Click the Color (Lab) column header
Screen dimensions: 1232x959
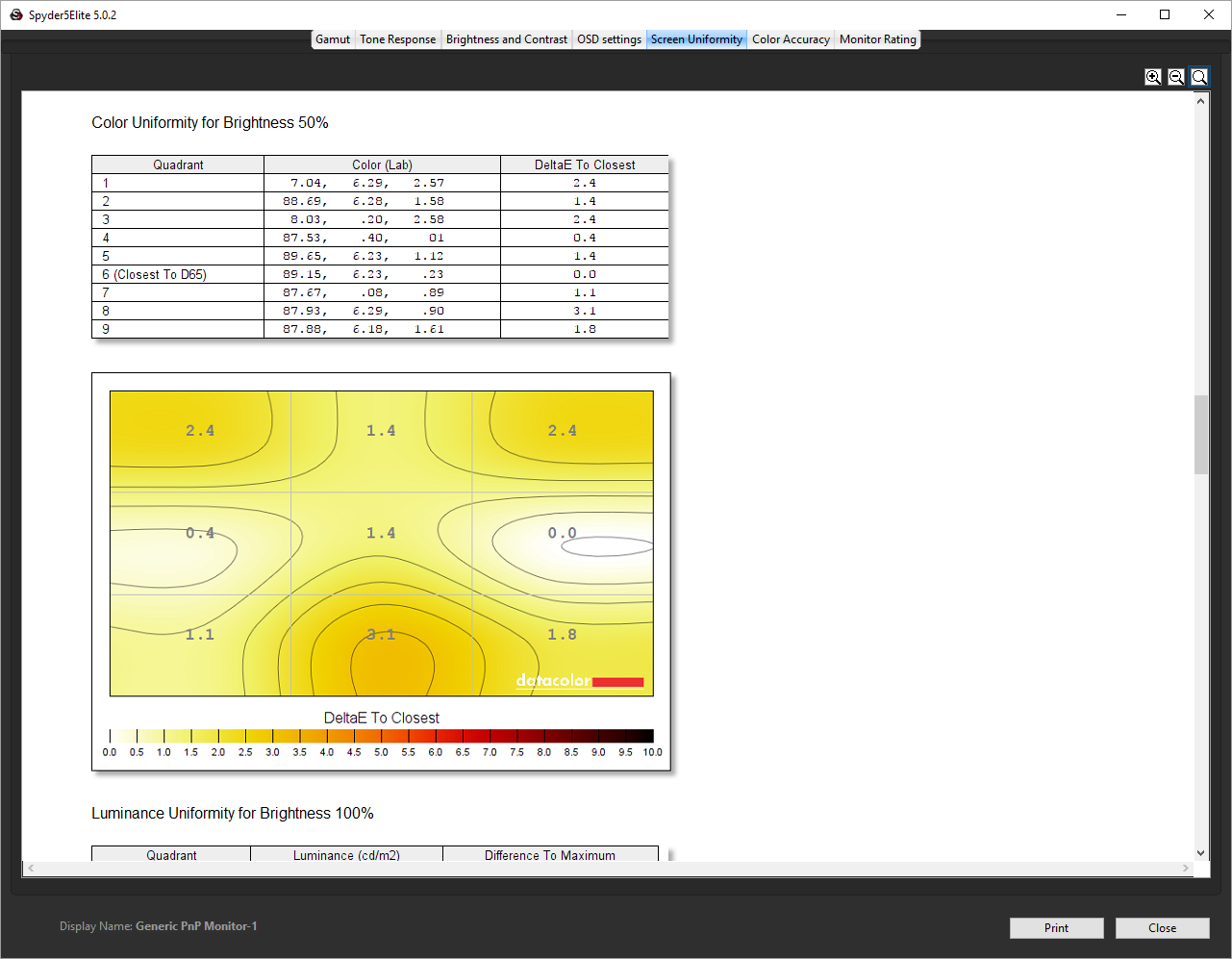pyautogui.click(x=382, y=164)
